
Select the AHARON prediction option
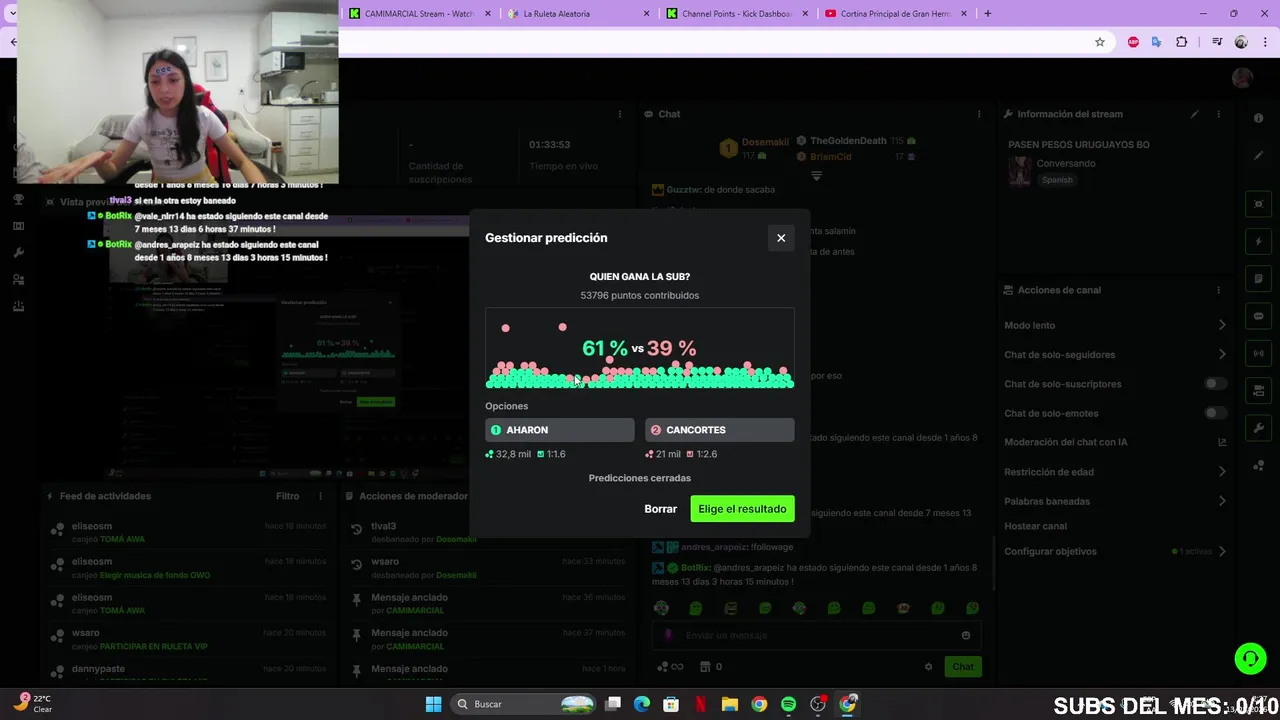coord(560,430)
